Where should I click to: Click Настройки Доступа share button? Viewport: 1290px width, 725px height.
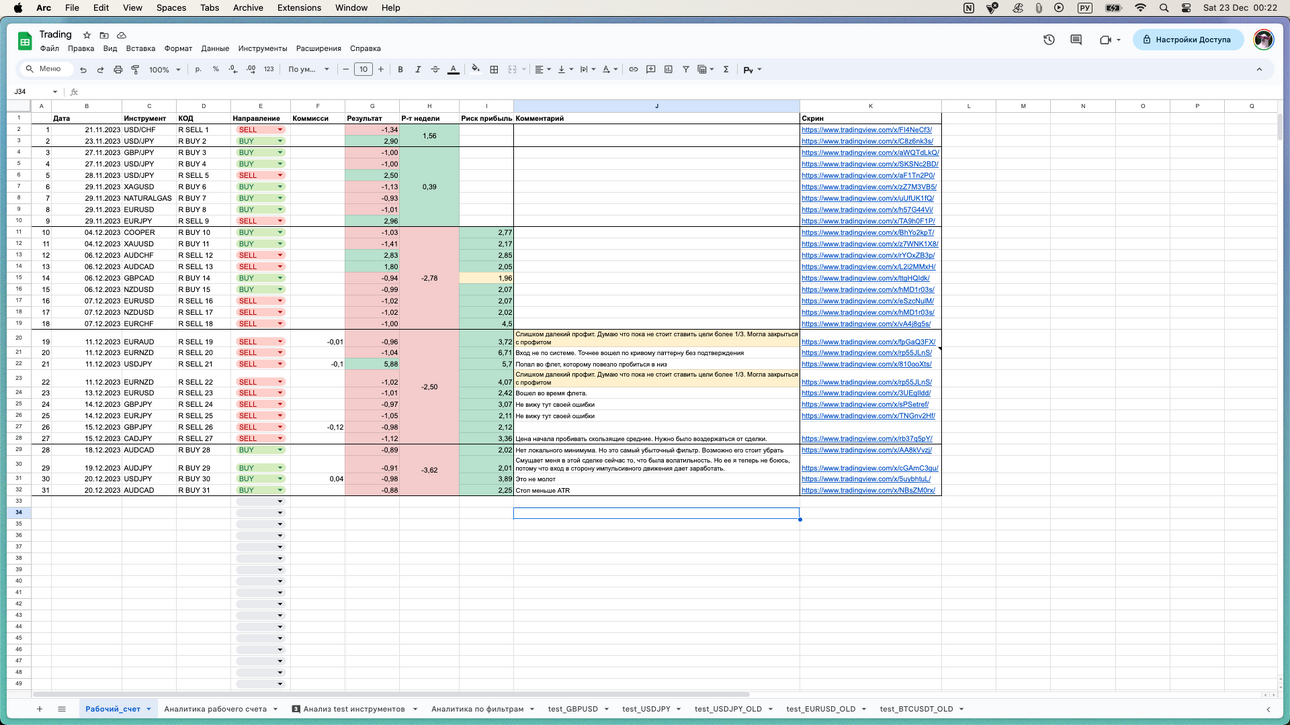pos(1188,40)
